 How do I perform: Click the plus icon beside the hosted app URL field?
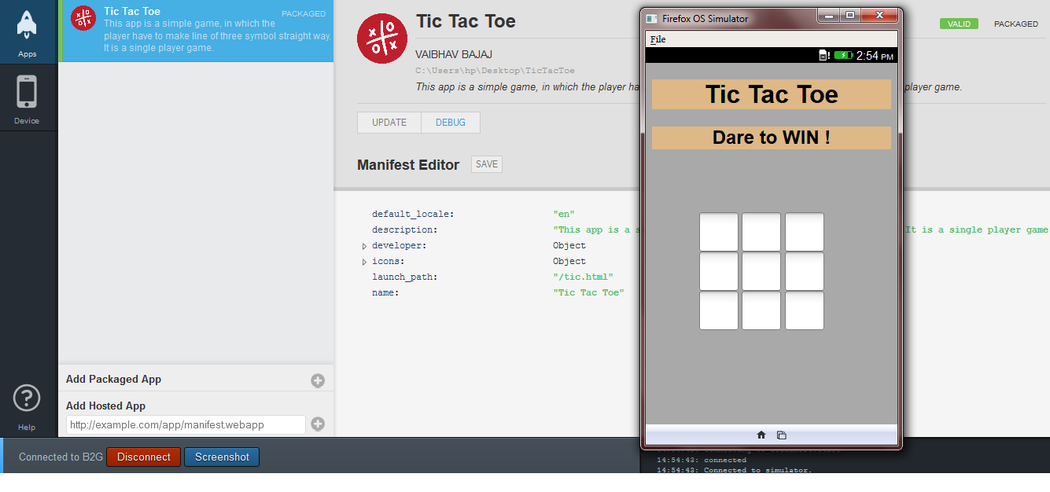click(x=318, y=424)
